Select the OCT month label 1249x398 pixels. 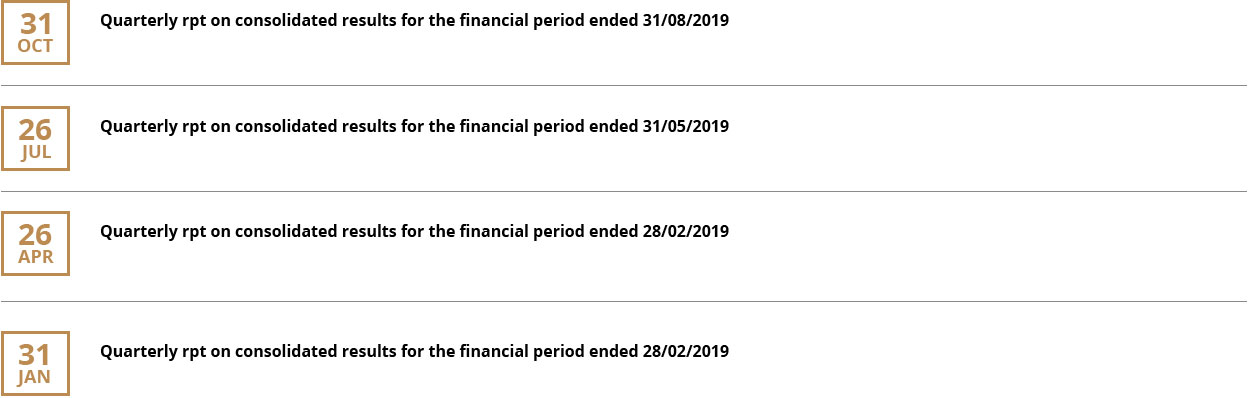[x=35, y=46]
